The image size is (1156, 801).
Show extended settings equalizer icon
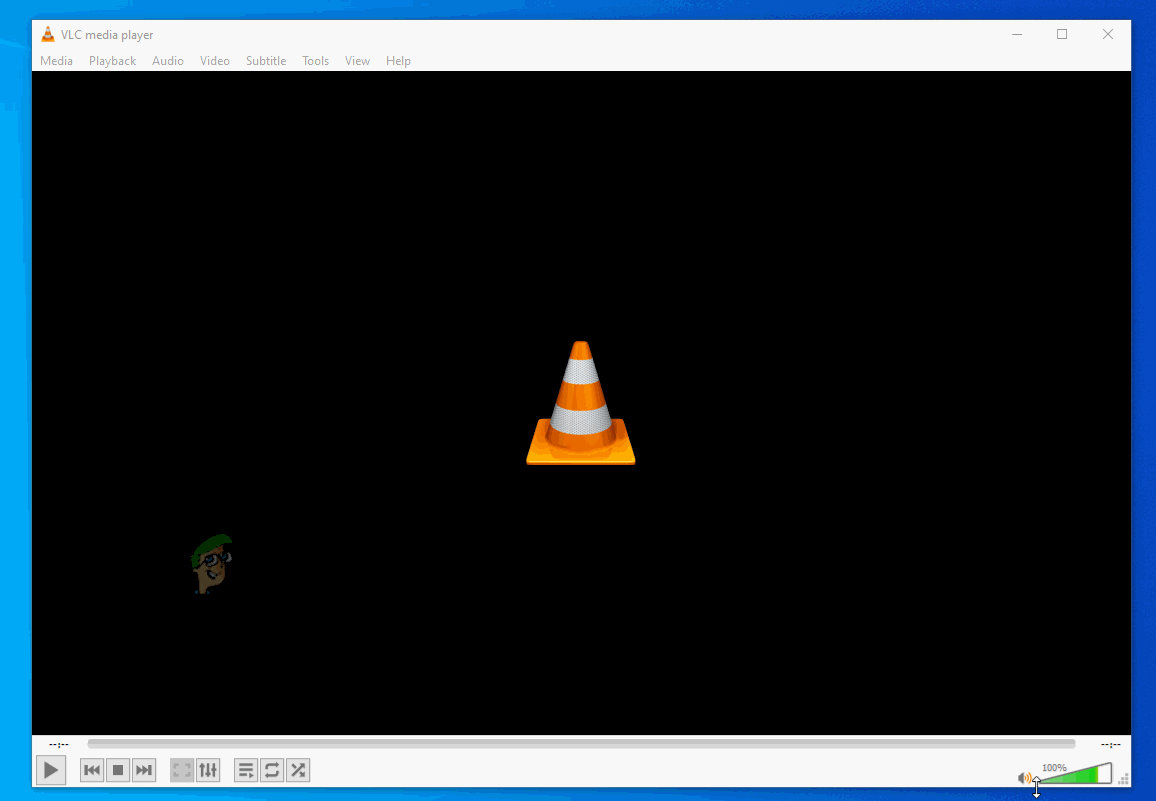[x=208, y=771]
